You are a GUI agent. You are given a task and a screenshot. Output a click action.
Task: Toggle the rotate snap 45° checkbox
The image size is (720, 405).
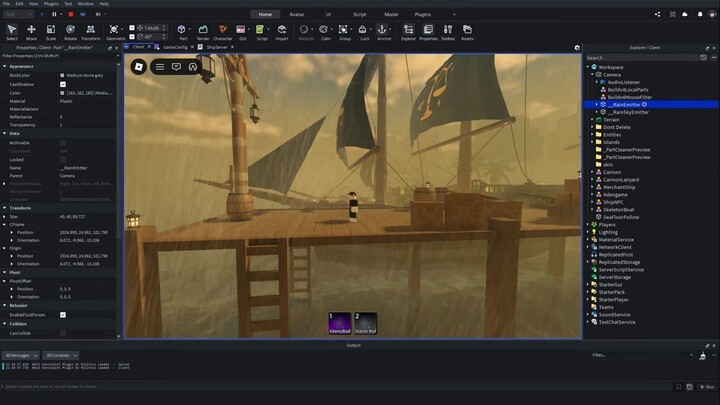tap(132, 36)
